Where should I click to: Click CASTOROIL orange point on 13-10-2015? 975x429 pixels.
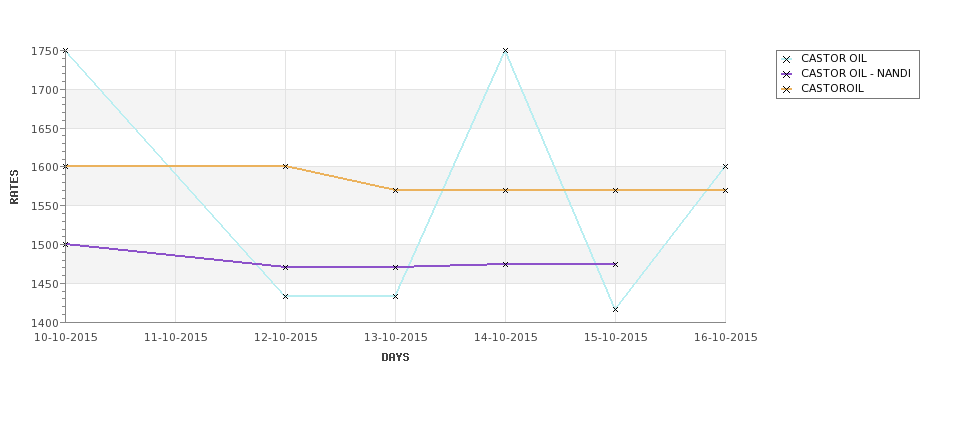tap(395, 190)
